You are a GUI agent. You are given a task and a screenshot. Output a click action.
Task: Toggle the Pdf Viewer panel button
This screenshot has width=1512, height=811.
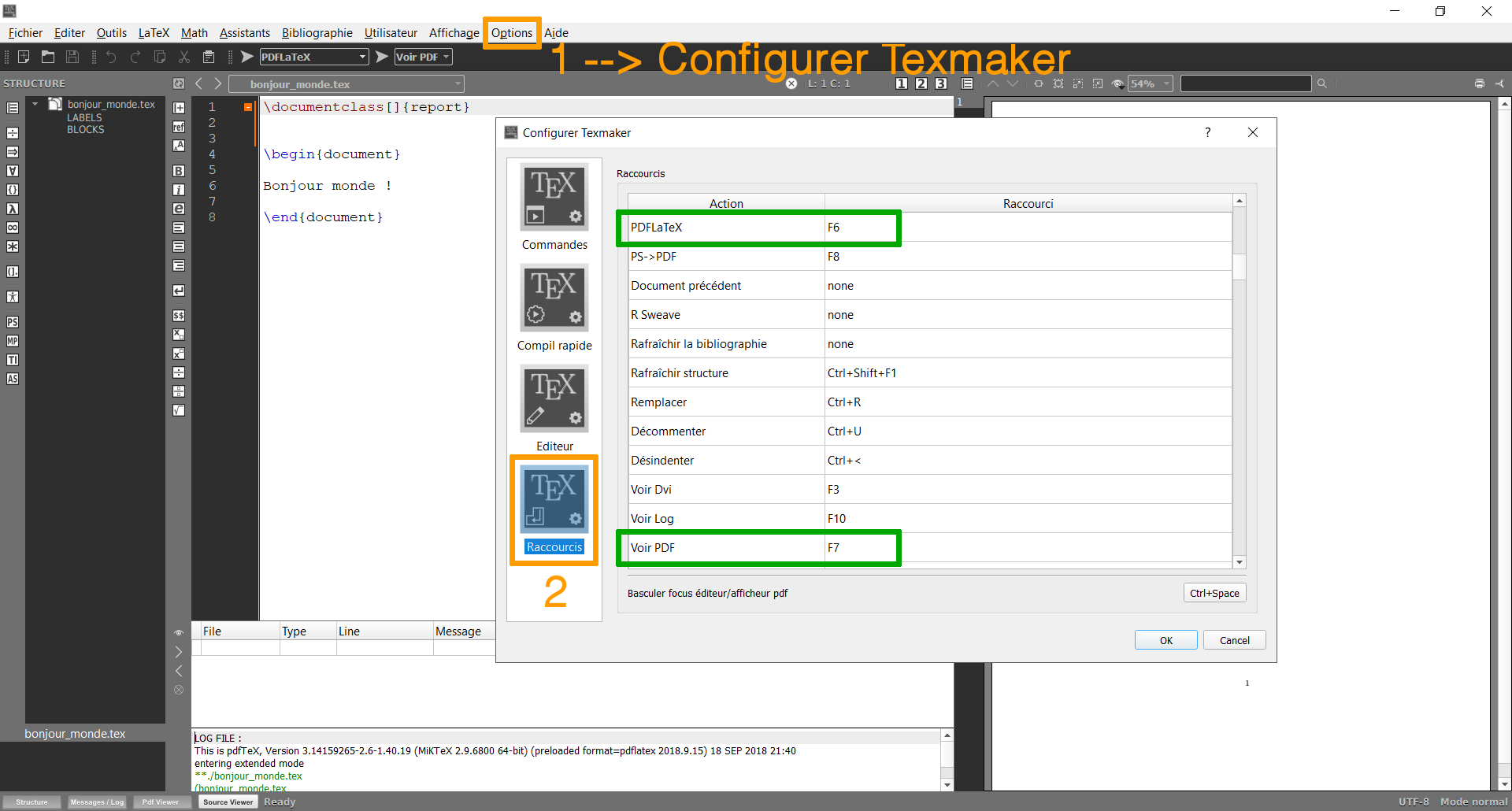coord(161,802)
